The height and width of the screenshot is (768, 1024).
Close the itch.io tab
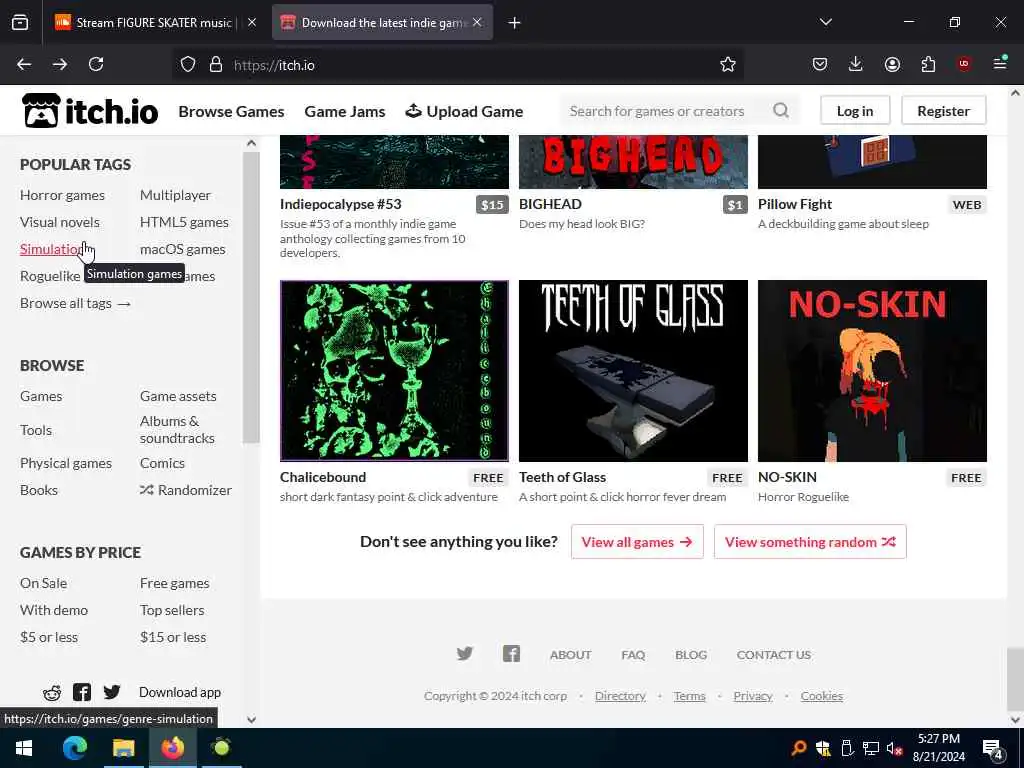pyautogui.click(x=477, y=22)
